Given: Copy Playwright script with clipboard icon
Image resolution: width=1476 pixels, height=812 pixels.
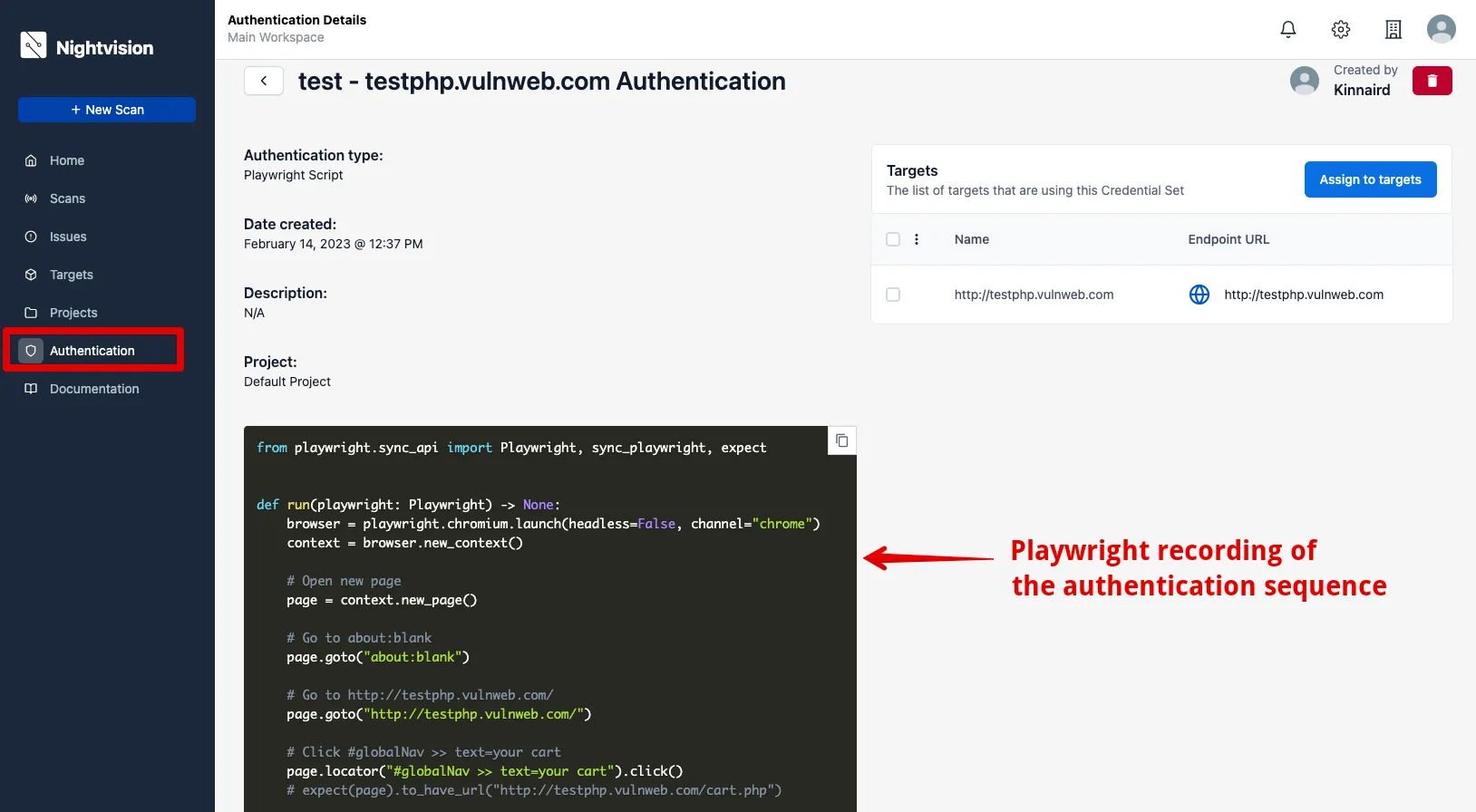Looking at the screenshot, I should point(842,440).
